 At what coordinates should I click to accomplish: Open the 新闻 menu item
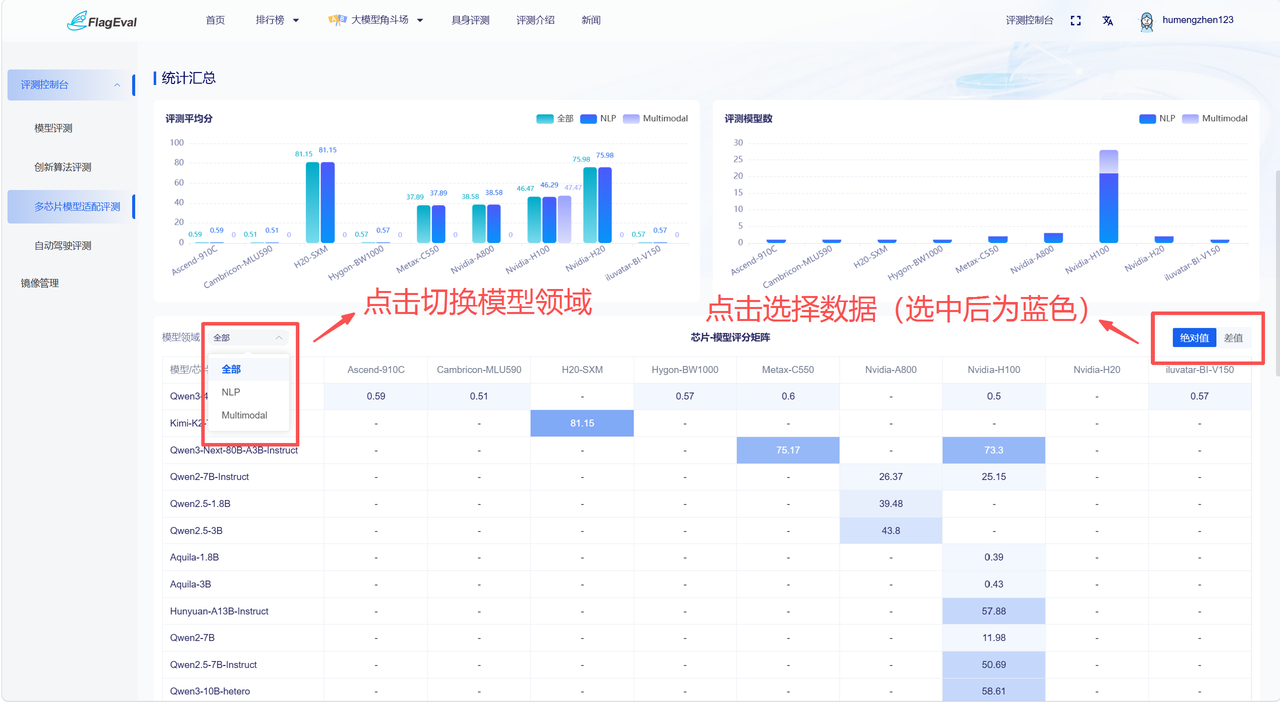(x=591, y=20)
